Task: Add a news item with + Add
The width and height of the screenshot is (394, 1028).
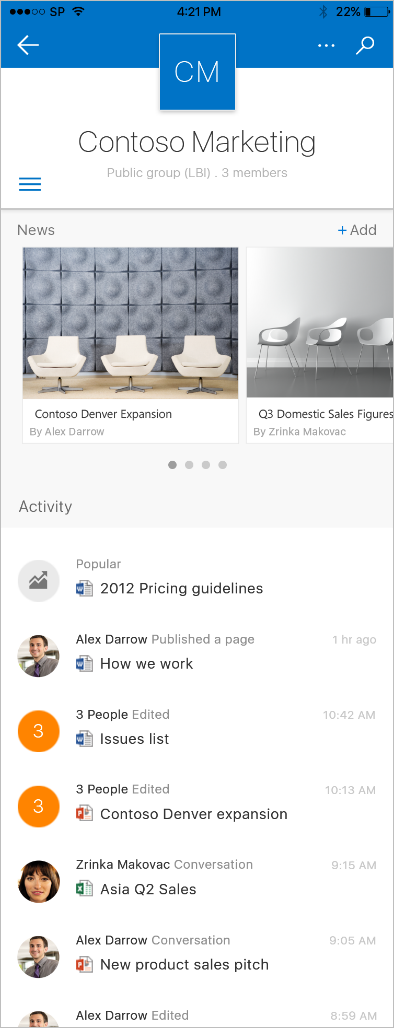Action: [x=357, y=230]
